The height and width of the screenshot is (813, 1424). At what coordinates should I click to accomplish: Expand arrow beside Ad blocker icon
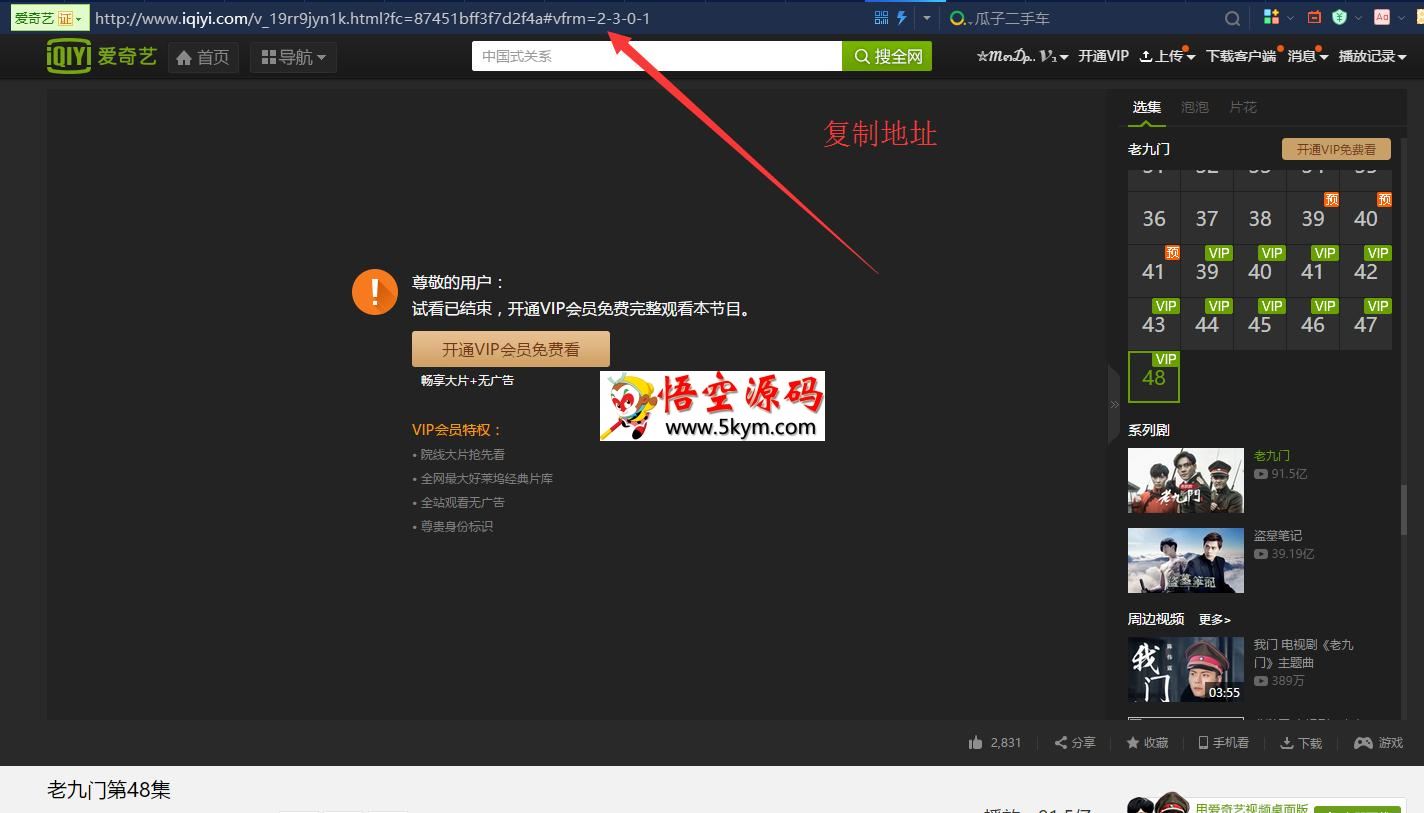pyautogui.click(x=1402, y=18)
